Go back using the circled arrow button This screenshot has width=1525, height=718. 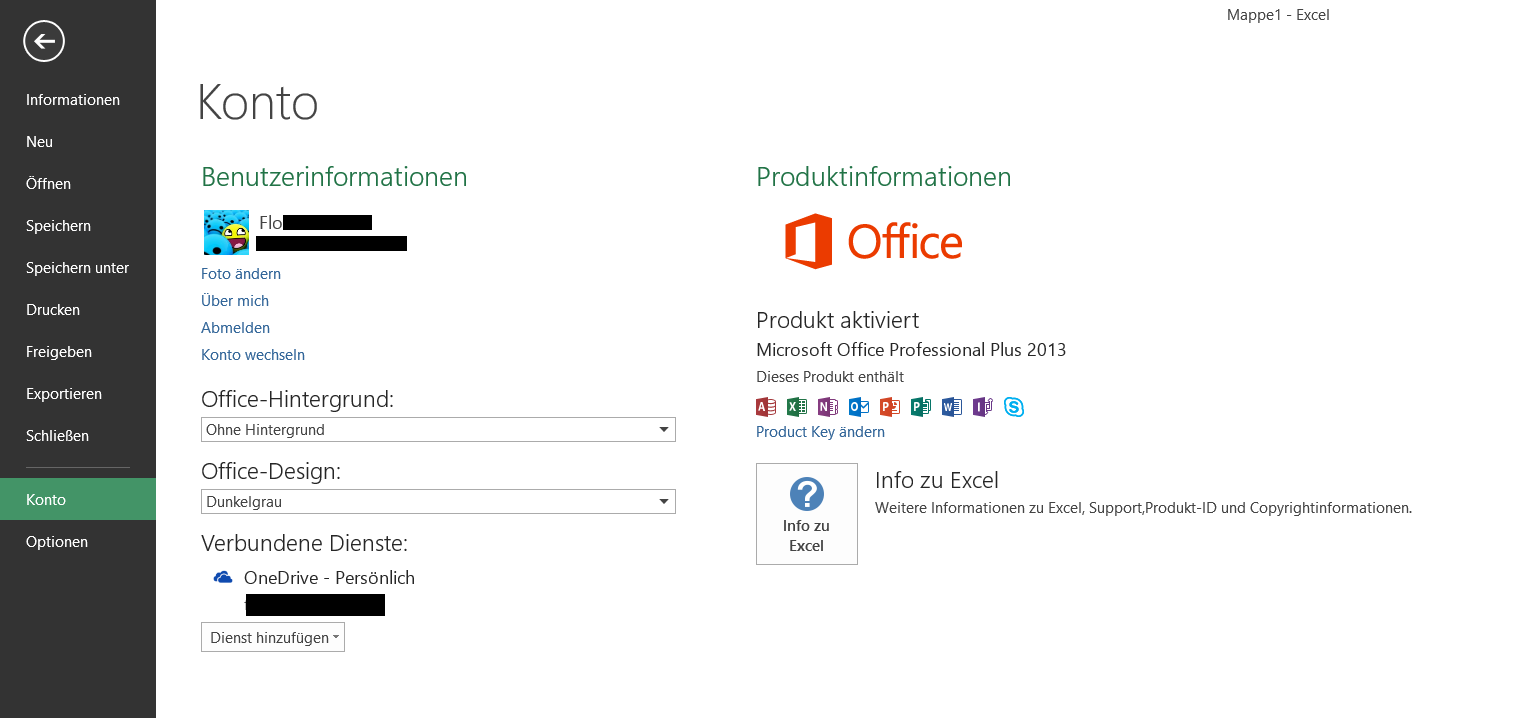pos(43,41)
